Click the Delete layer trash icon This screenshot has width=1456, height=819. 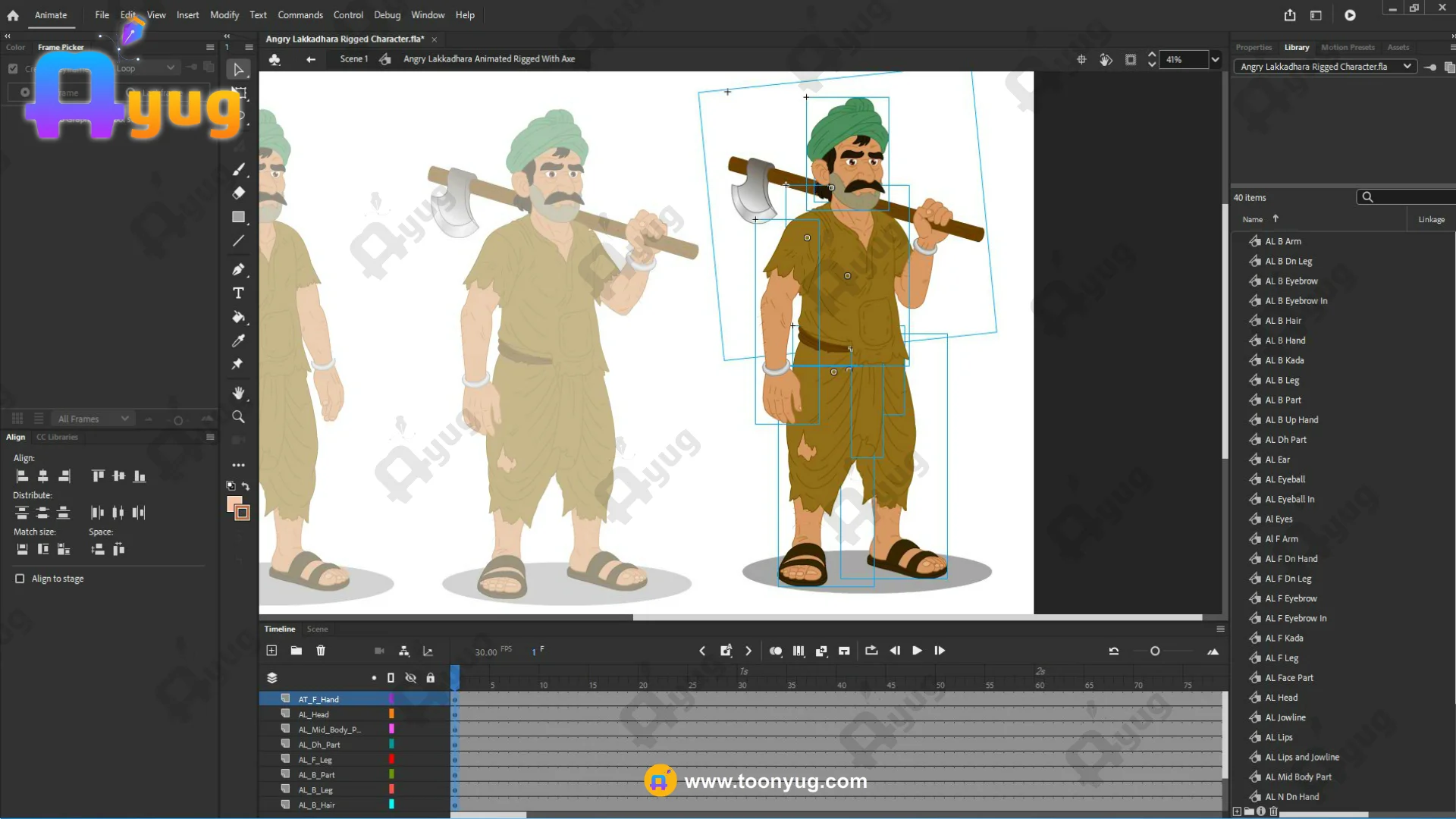pyautogui.click(x=321, y=651)
